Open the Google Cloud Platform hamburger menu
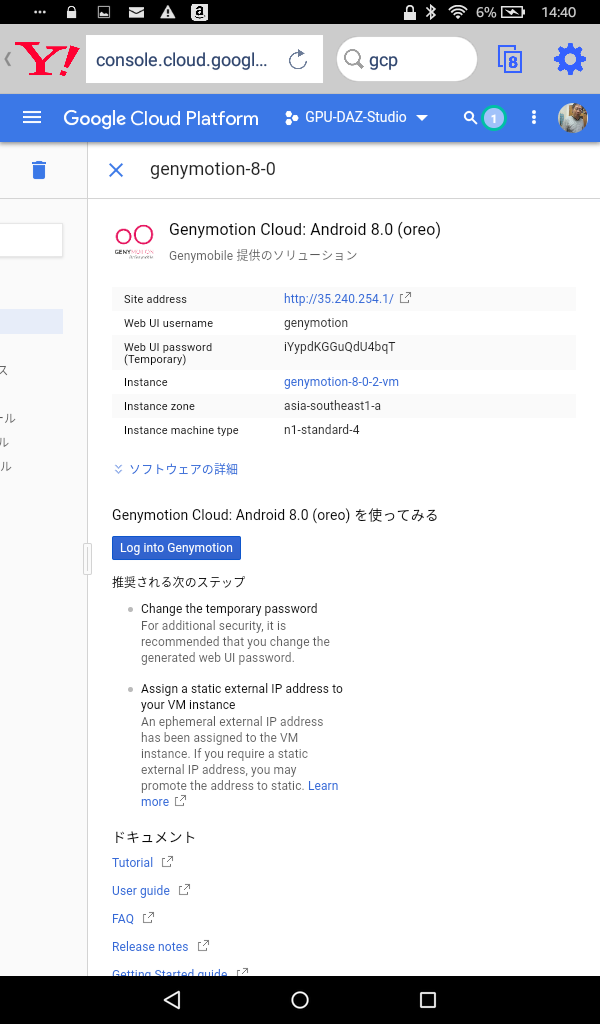The image size is (600, 1024). point(32,118)
